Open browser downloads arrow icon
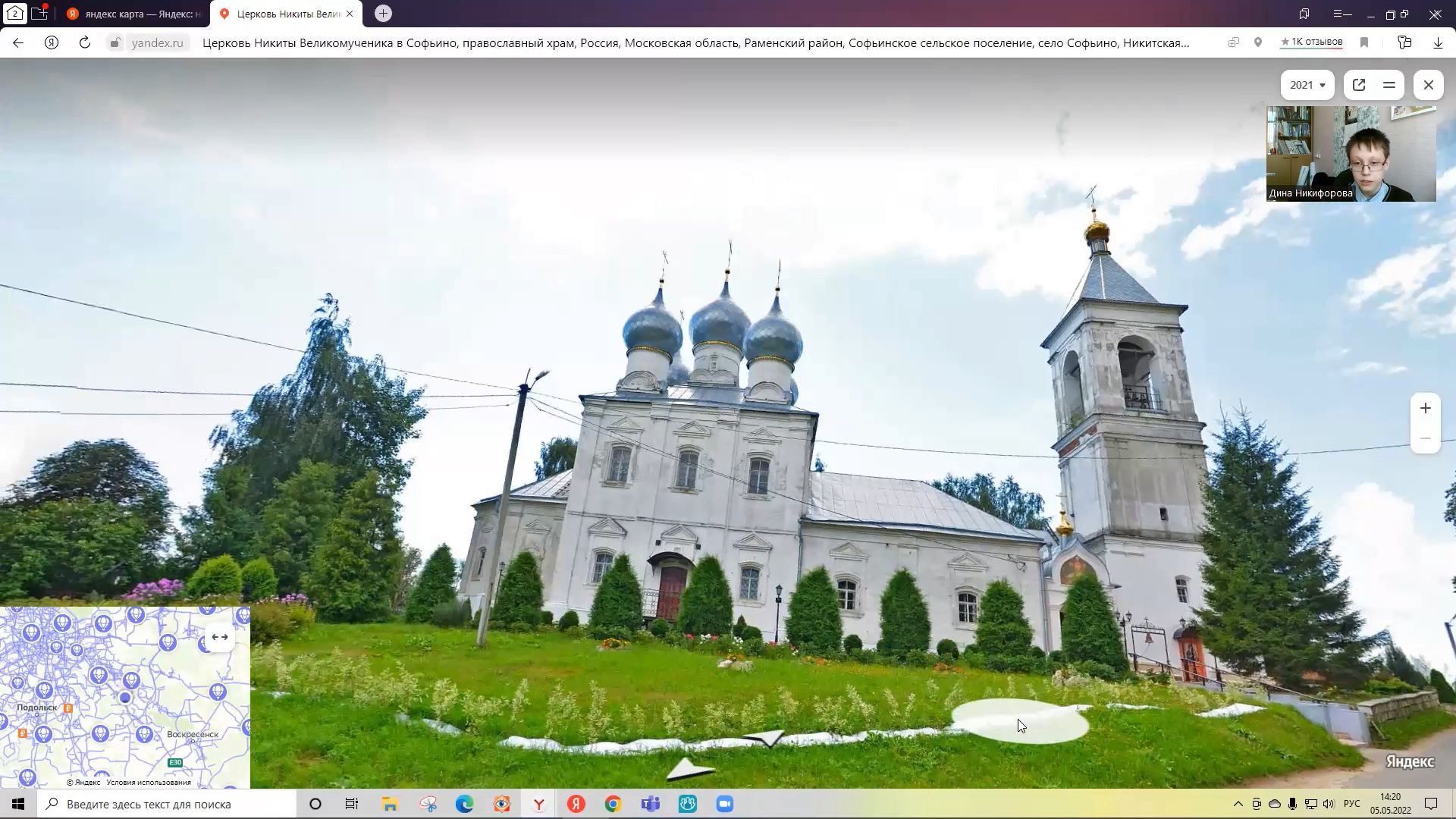The height and width of the screenshot is (819, 1456). click(x=1438, y=43)
